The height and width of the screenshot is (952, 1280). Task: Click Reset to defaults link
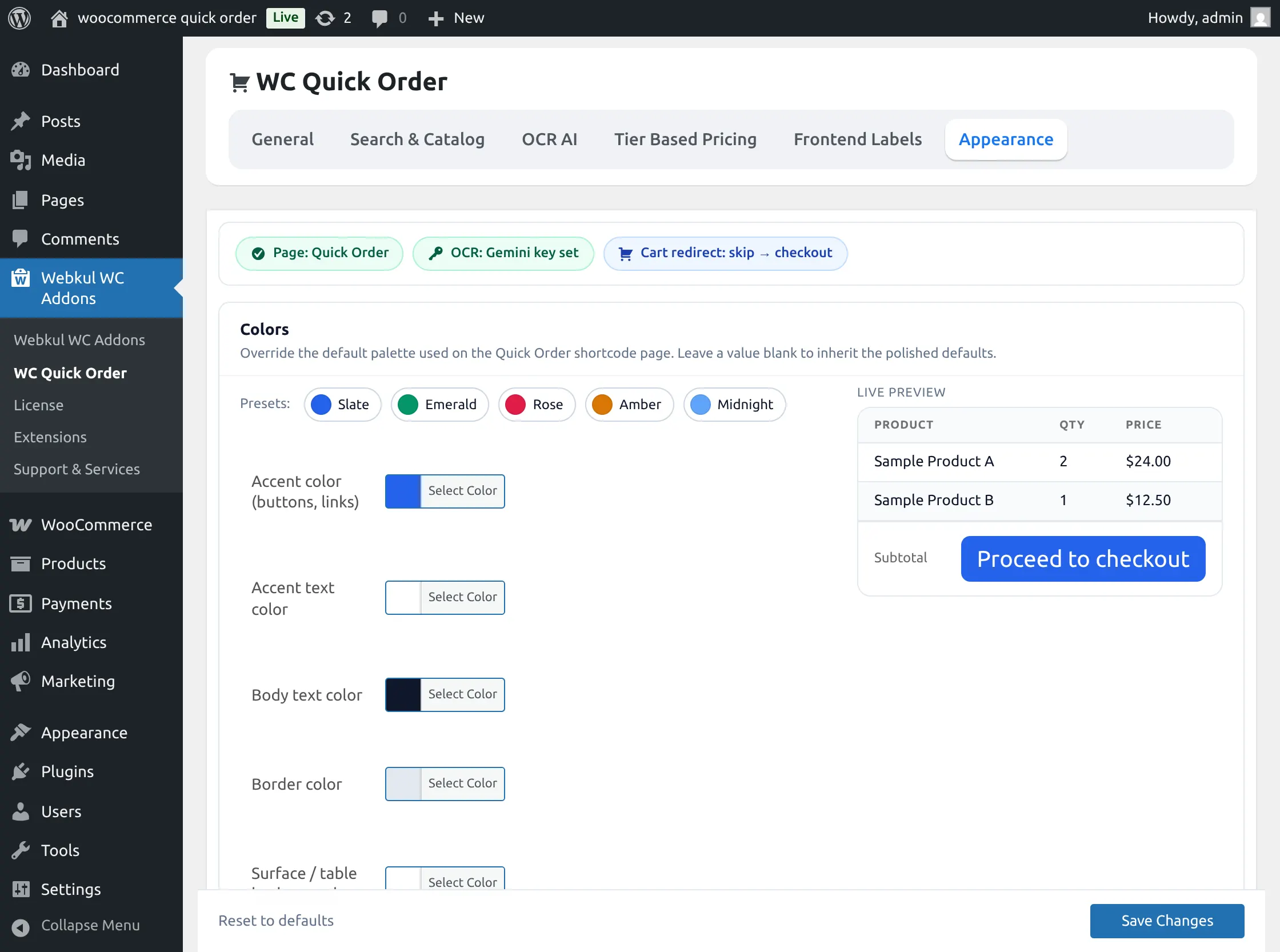[x=275, y=921]
